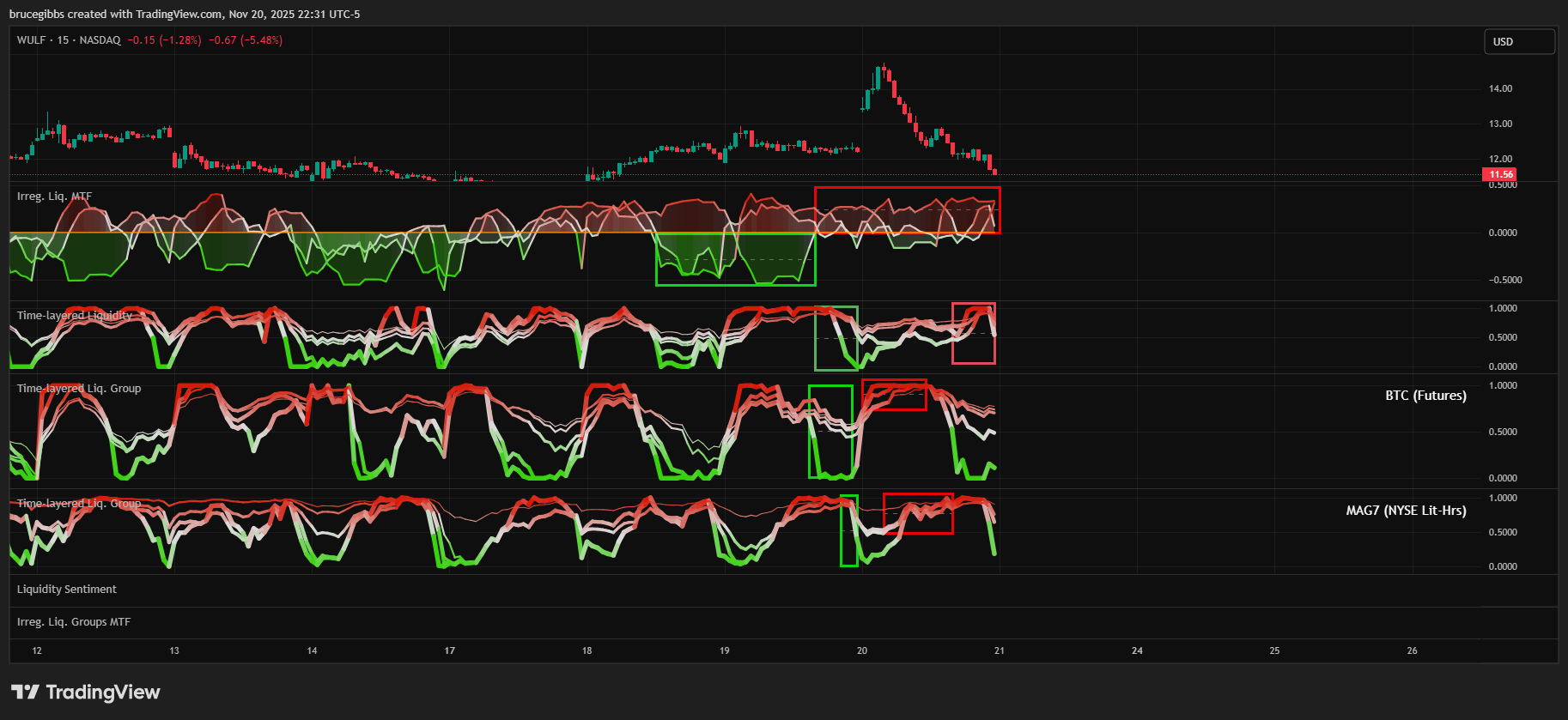Viewport: 1568px width, 720px height.
Task: Select the large red rectangle in Irreg. Liq. pane
Action: tap(907, 188)
